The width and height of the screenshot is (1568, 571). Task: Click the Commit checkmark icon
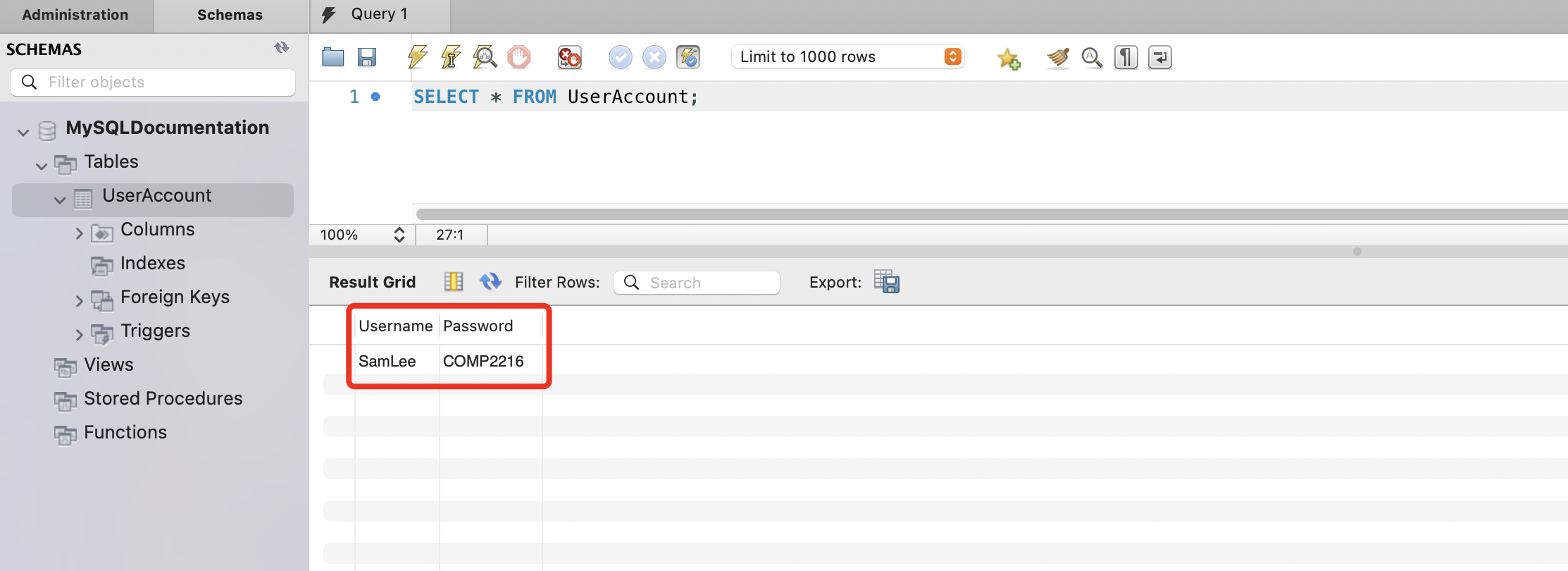click(620, 57)
